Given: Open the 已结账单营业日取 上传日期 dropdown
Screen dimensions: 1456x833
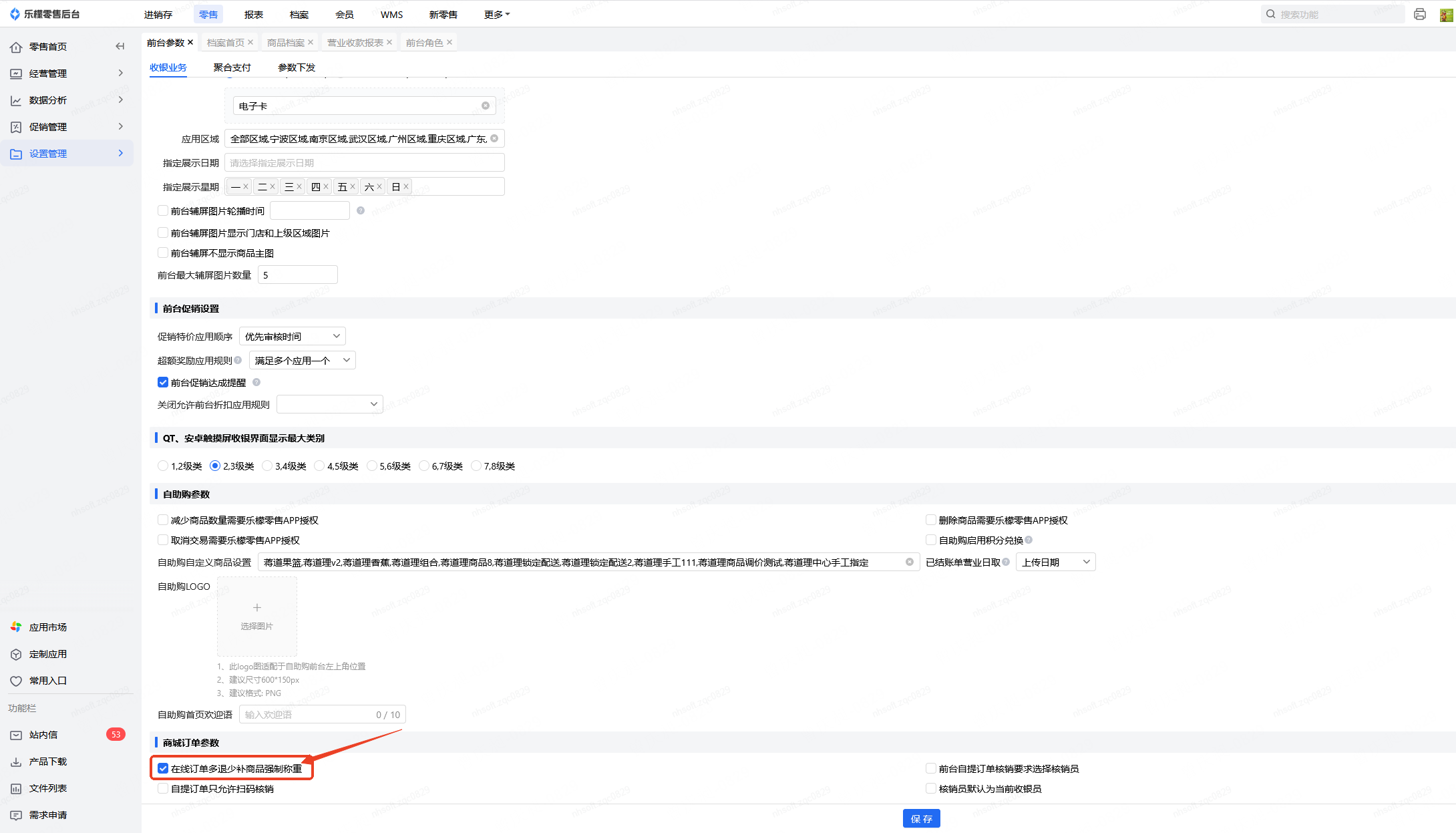Looking at the screenshot, I should pyautogui.click(x=1055, y=562).
